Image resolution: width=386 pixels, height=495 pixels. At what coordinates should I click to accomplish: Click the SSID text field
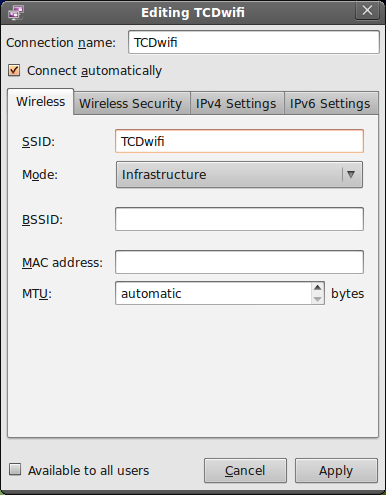(239, 141)
